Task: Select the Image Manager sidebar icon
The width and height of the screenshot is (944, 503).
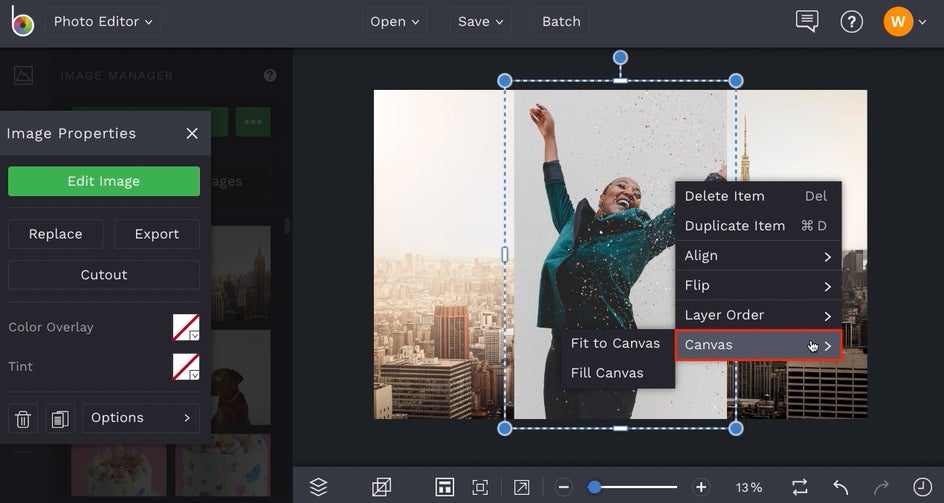Action: [x=23, y=75]
